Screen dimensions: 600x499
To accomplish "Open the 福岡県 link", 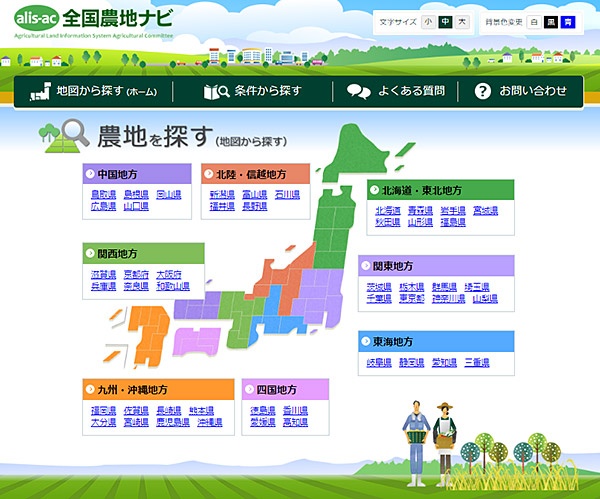I will tap(103, 411).
